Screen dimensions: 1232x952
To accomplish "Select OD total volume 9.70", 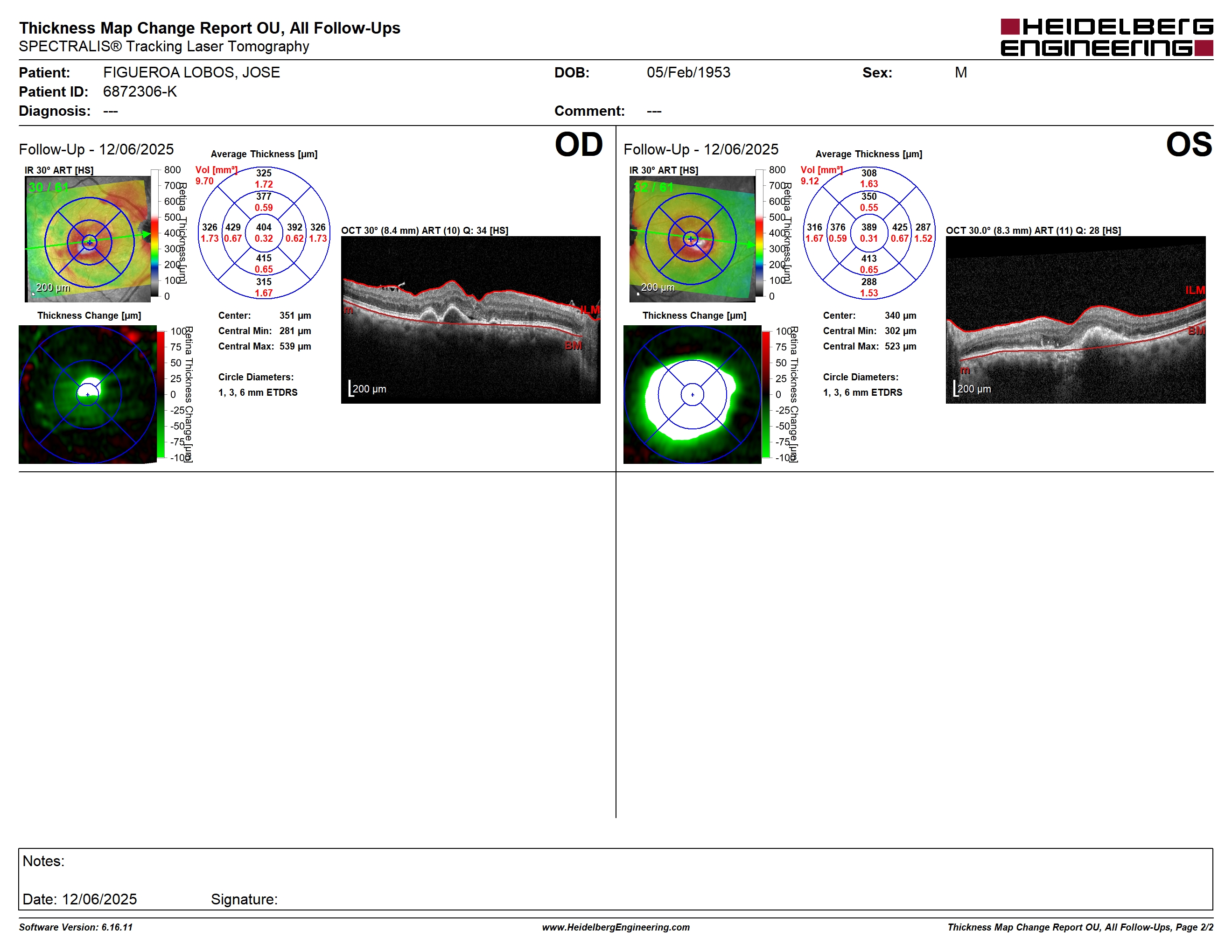I will (x=204, y=181).
